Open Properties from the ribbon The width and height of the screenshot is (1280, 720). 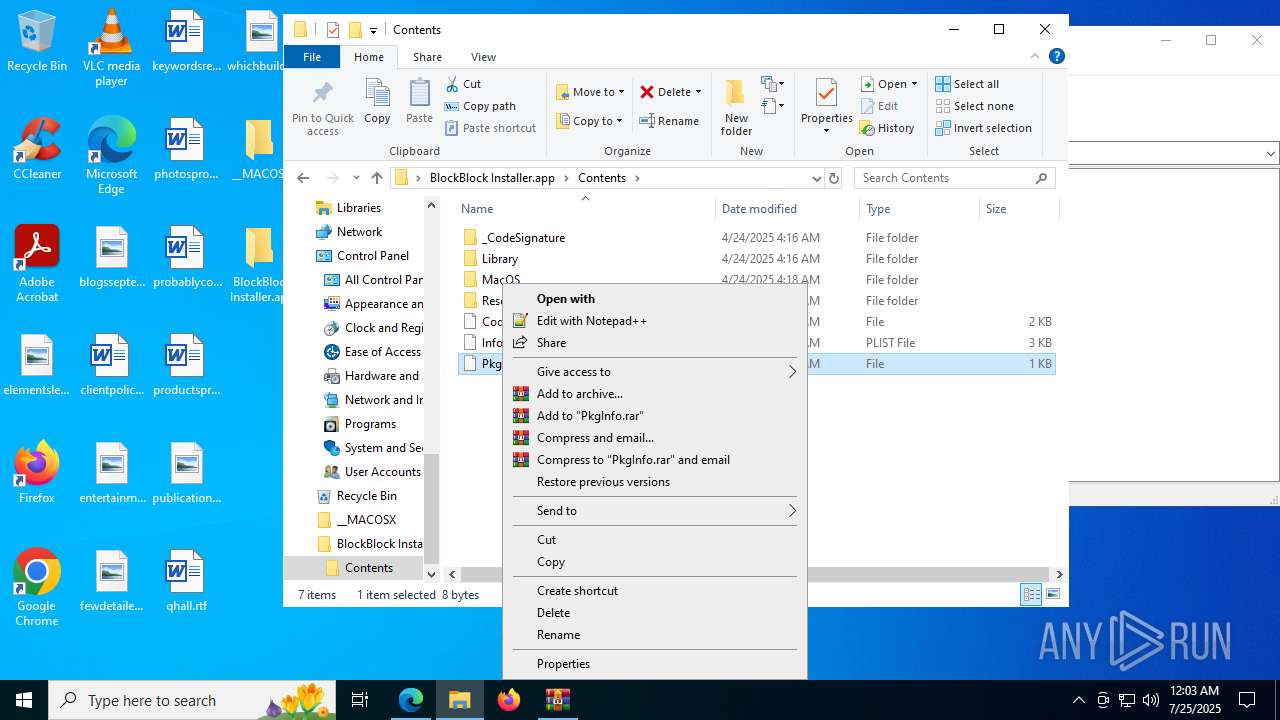point(826,107)
